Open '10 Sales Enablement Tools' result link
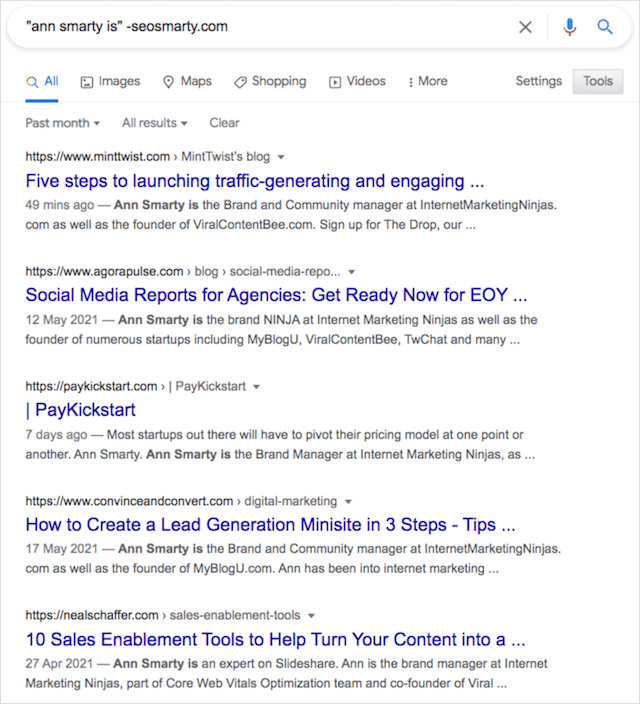 pyautogui.click(x=275, y=640)
